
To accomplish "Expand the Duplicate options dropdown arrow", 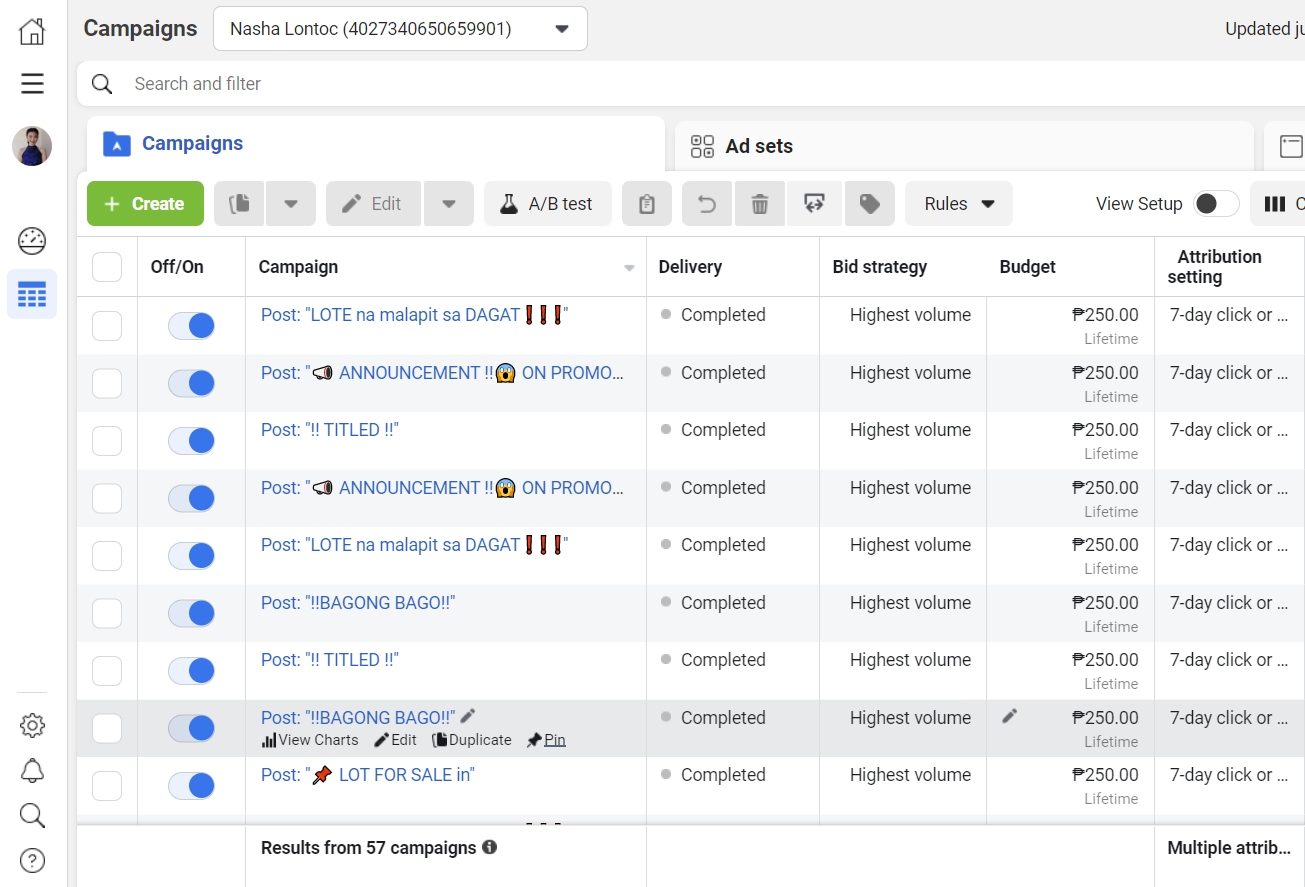I will point(291,204).
